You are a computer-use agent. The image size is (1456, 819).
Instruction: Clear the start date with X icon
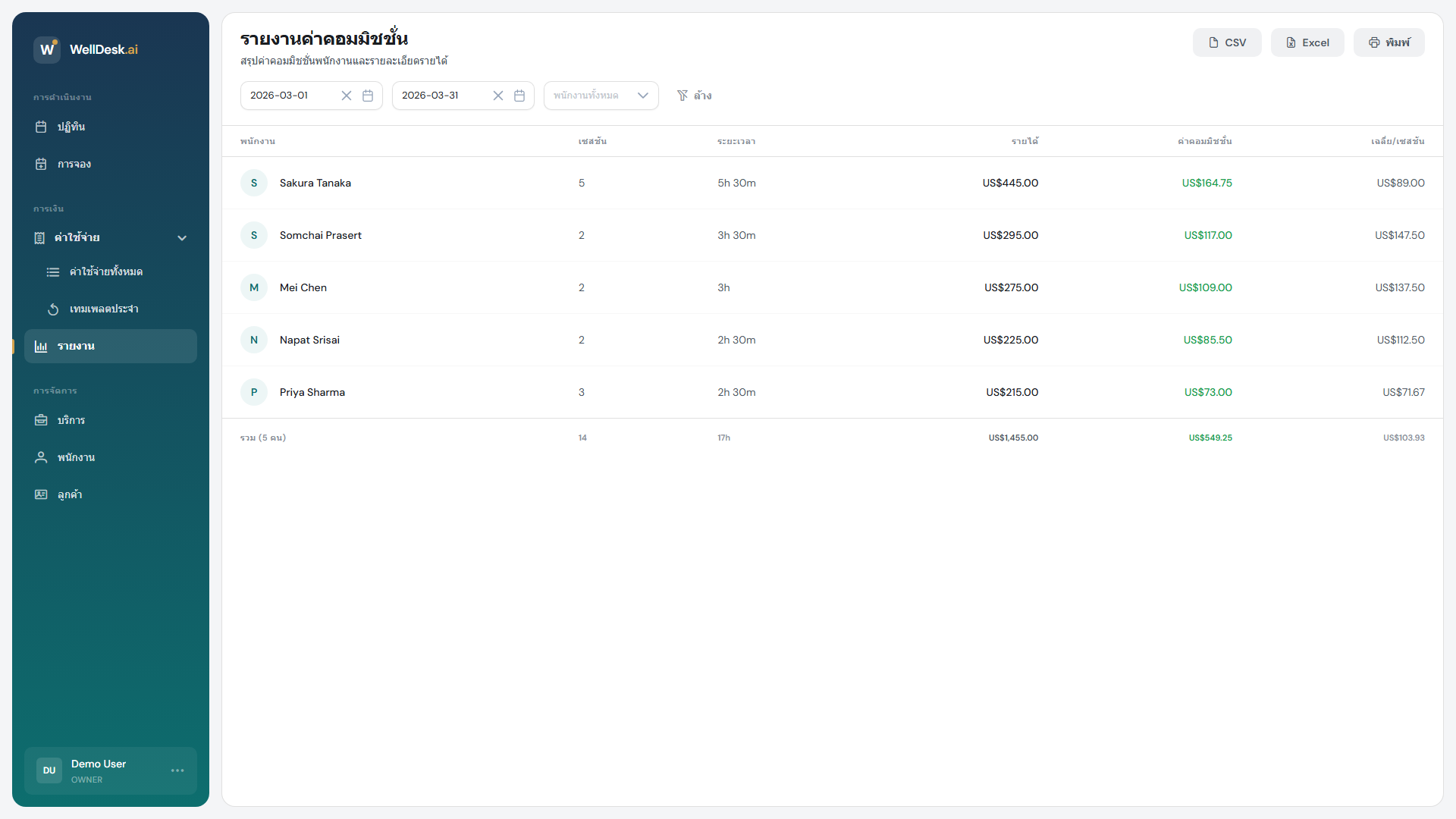(347, 96)
